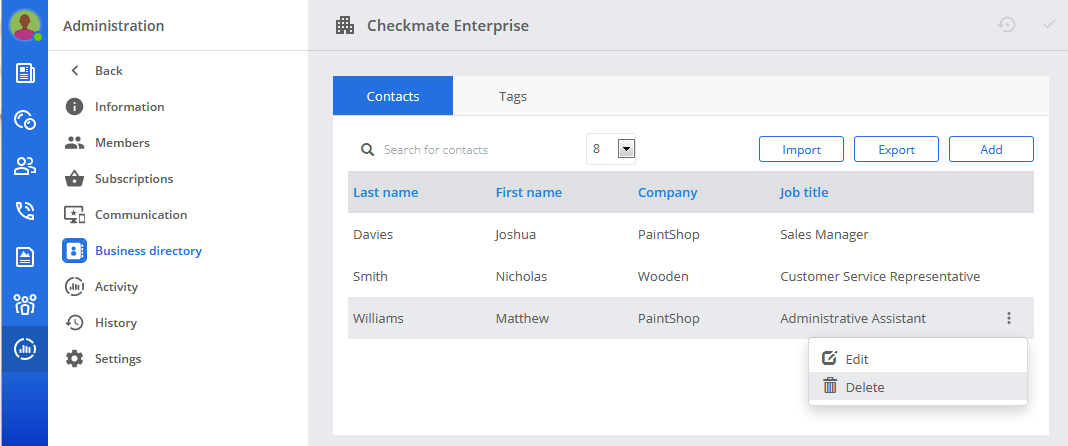Open the team group icon in blue sidebar
The width and height of the screenshot is (1068, 446).
[x=25, y=304]
